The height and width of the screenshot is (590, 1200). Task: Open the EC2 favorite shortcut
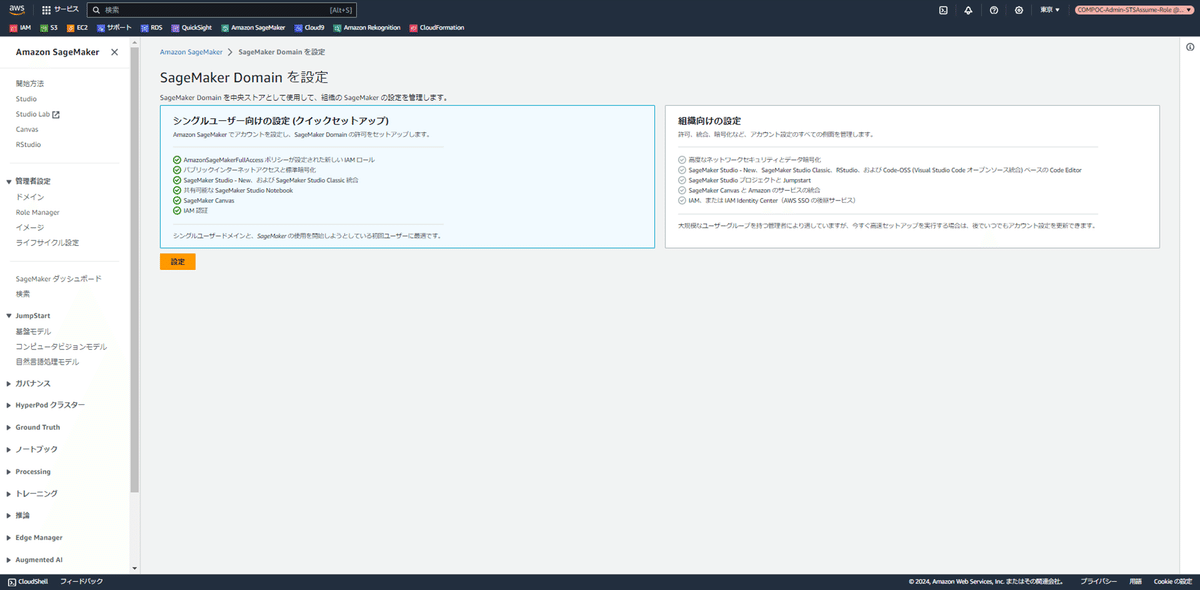coord(77,28)
